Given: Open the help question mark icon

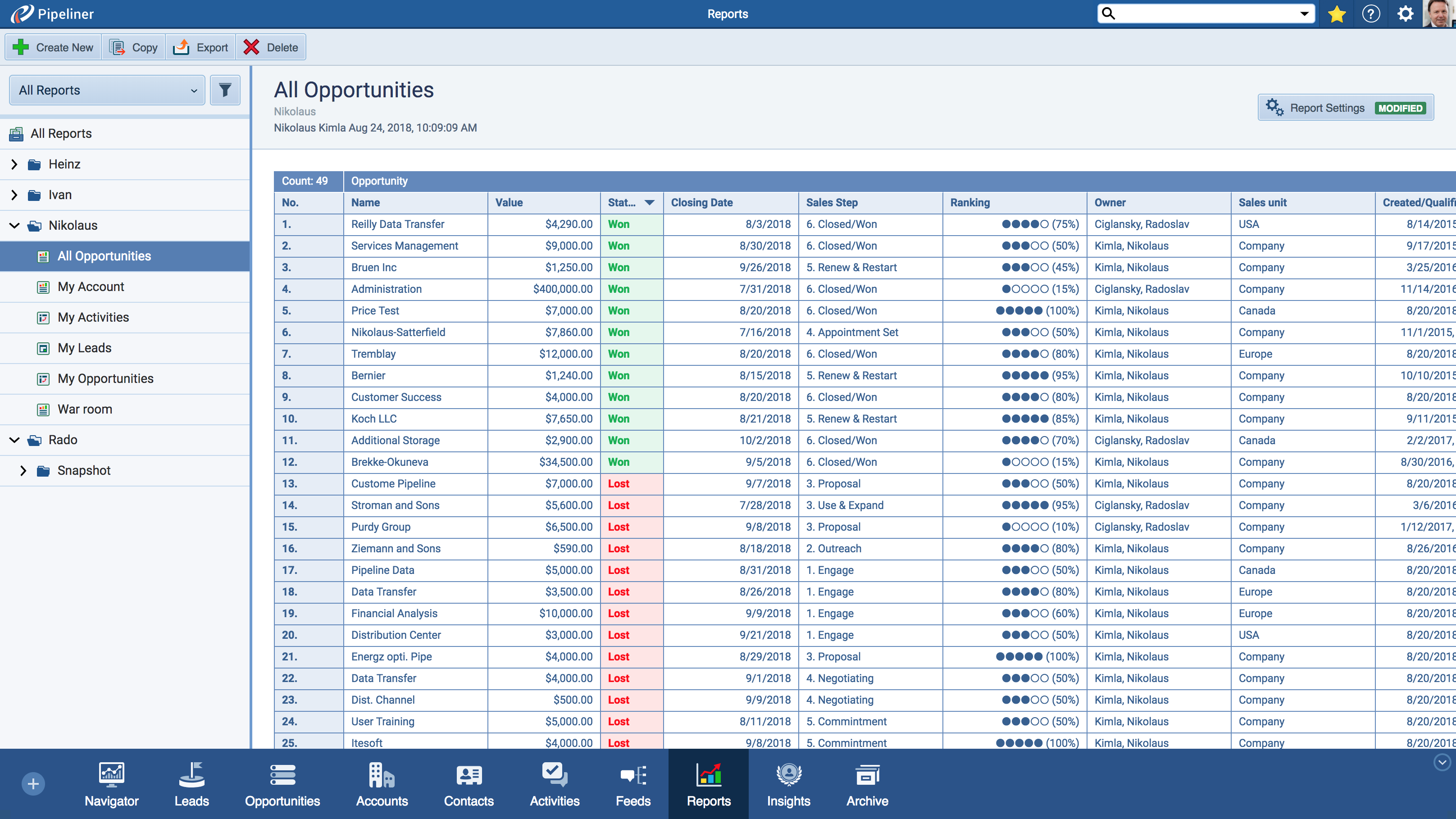Looking at the screenshot, I should [x=1371, y=14].
